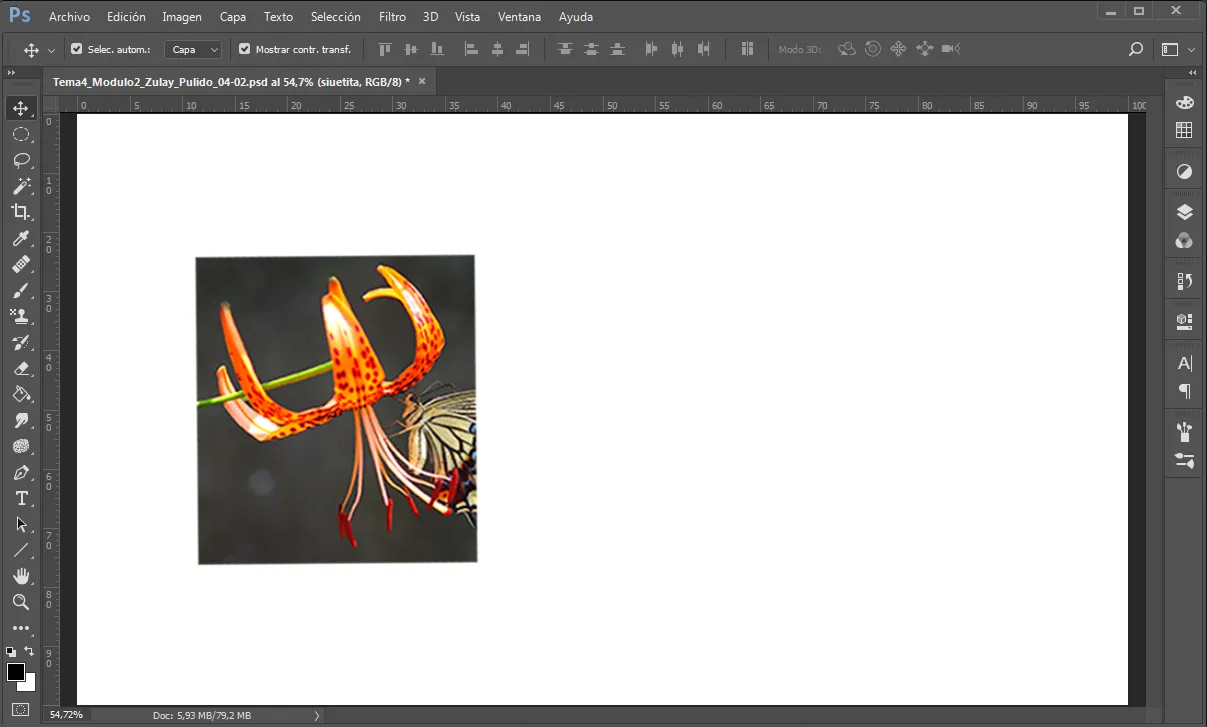Viewport: 1207px width, 727px height.
Task: Open the Ayuda menu
Action: 576,17
